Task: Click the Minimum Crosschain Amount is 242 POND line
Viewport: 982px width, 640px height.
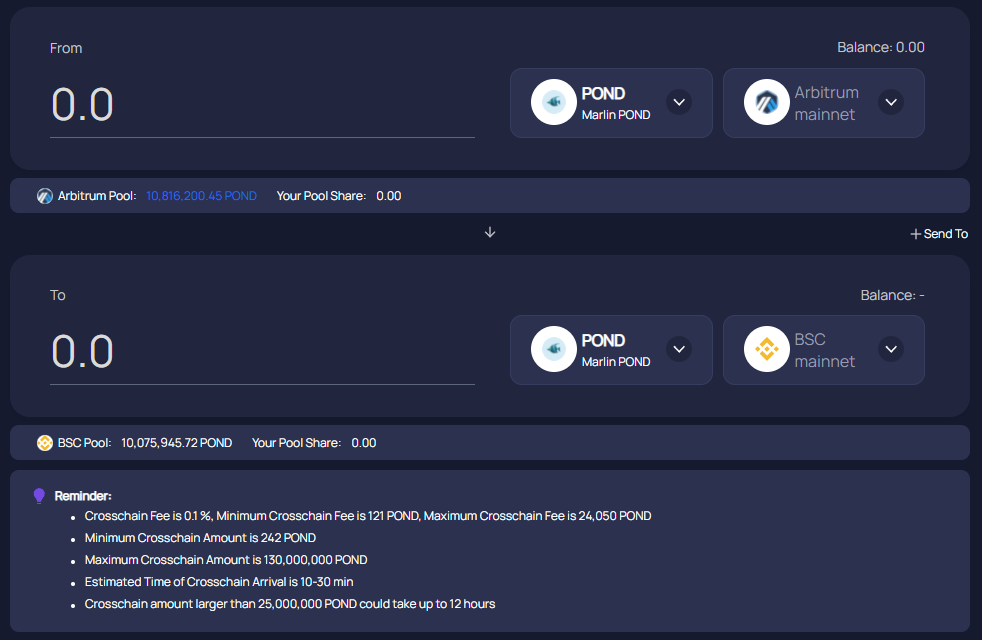Action: click(x=200, y=538)
